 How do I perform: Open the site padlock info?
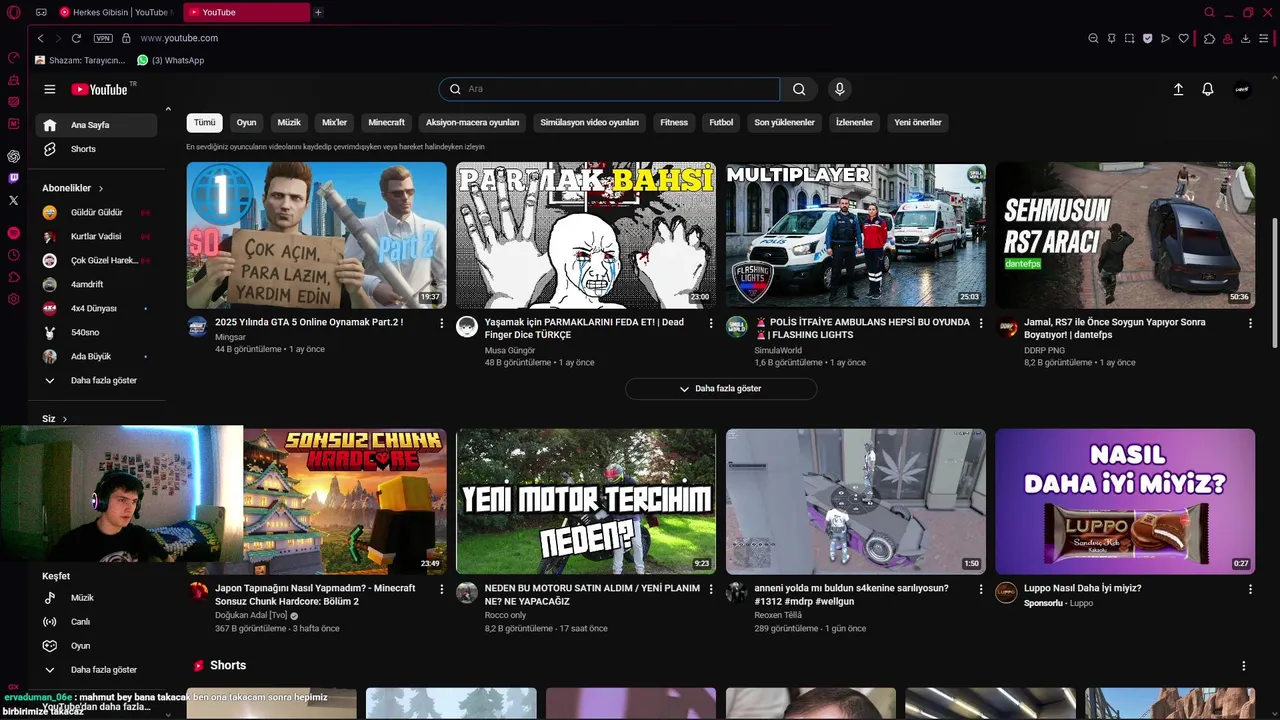126,38
